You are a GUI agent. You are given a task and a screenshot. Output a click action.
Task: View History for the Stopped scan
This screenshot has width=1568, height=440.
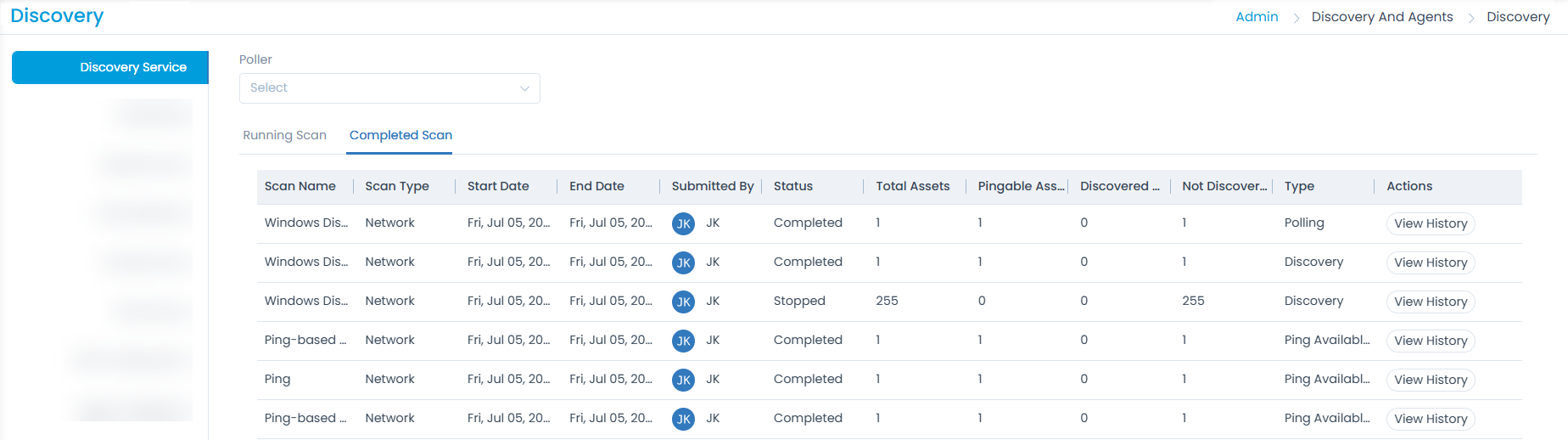1430,302
